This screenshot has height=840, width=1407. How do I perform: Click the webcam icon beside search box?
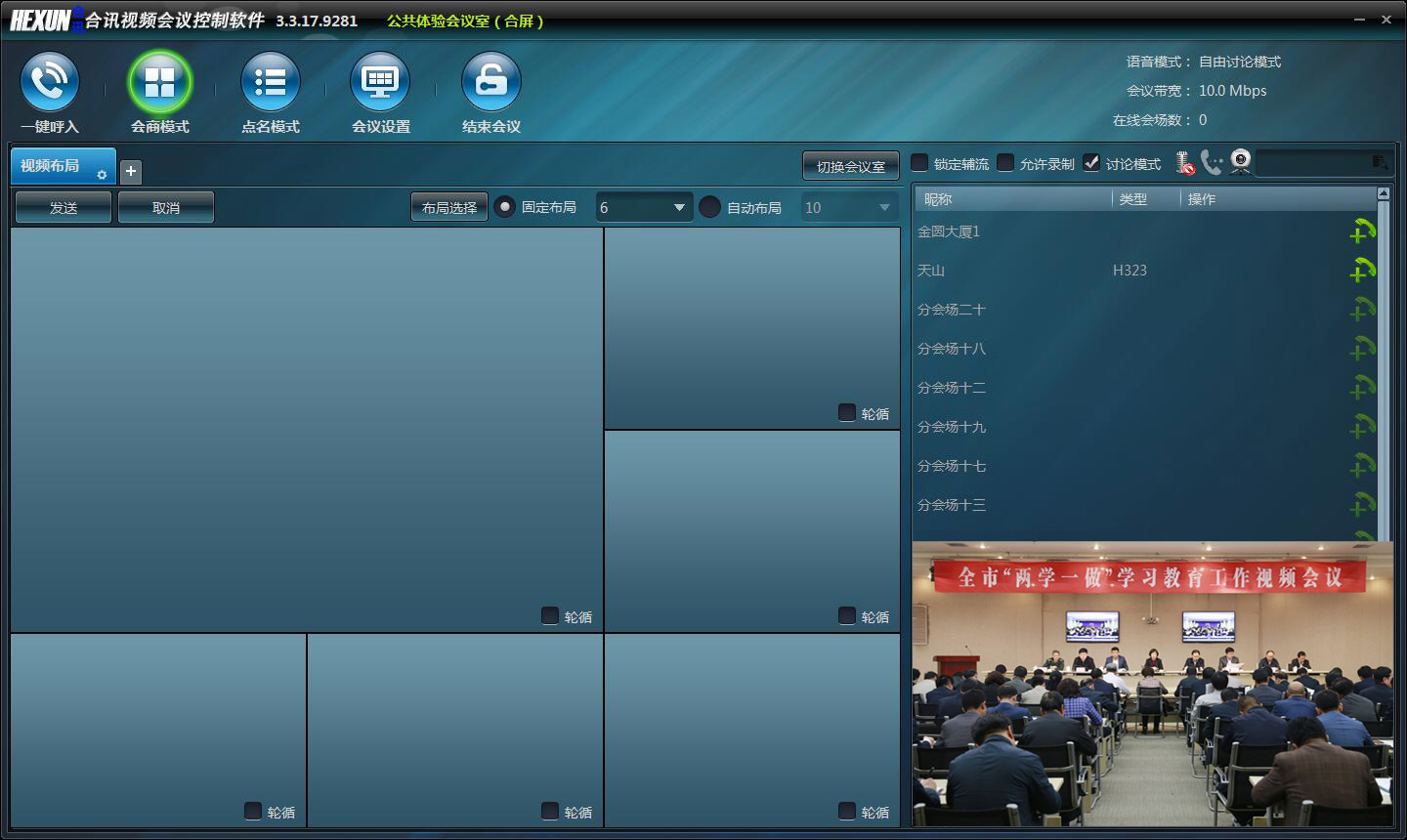click(x=1240, y=162)
